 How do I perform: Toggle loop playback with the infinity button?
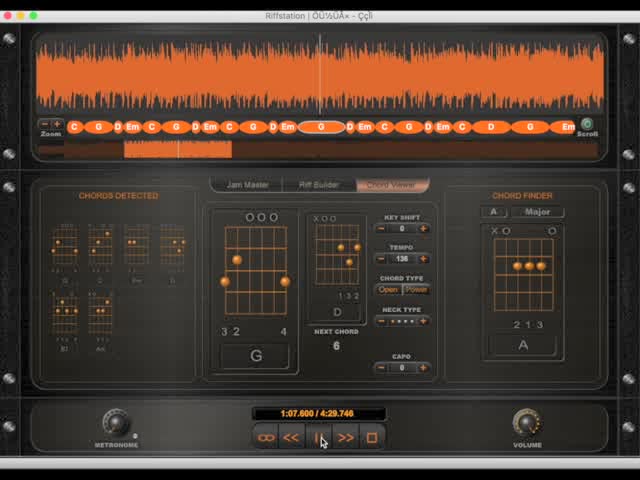[x=266, y=437]
